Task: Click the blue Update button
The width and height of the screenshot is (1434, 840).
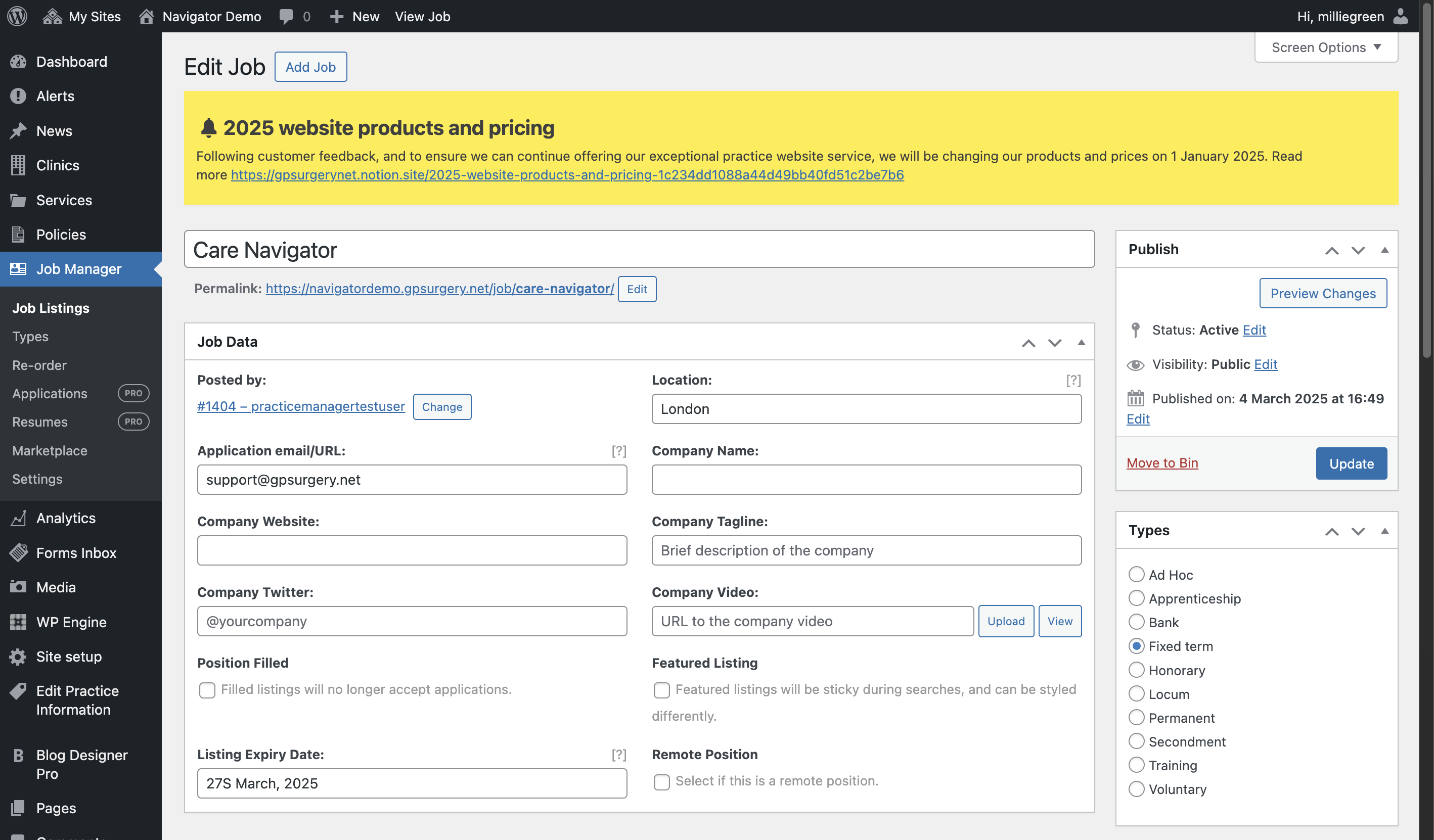Action: click(1352, 463)
